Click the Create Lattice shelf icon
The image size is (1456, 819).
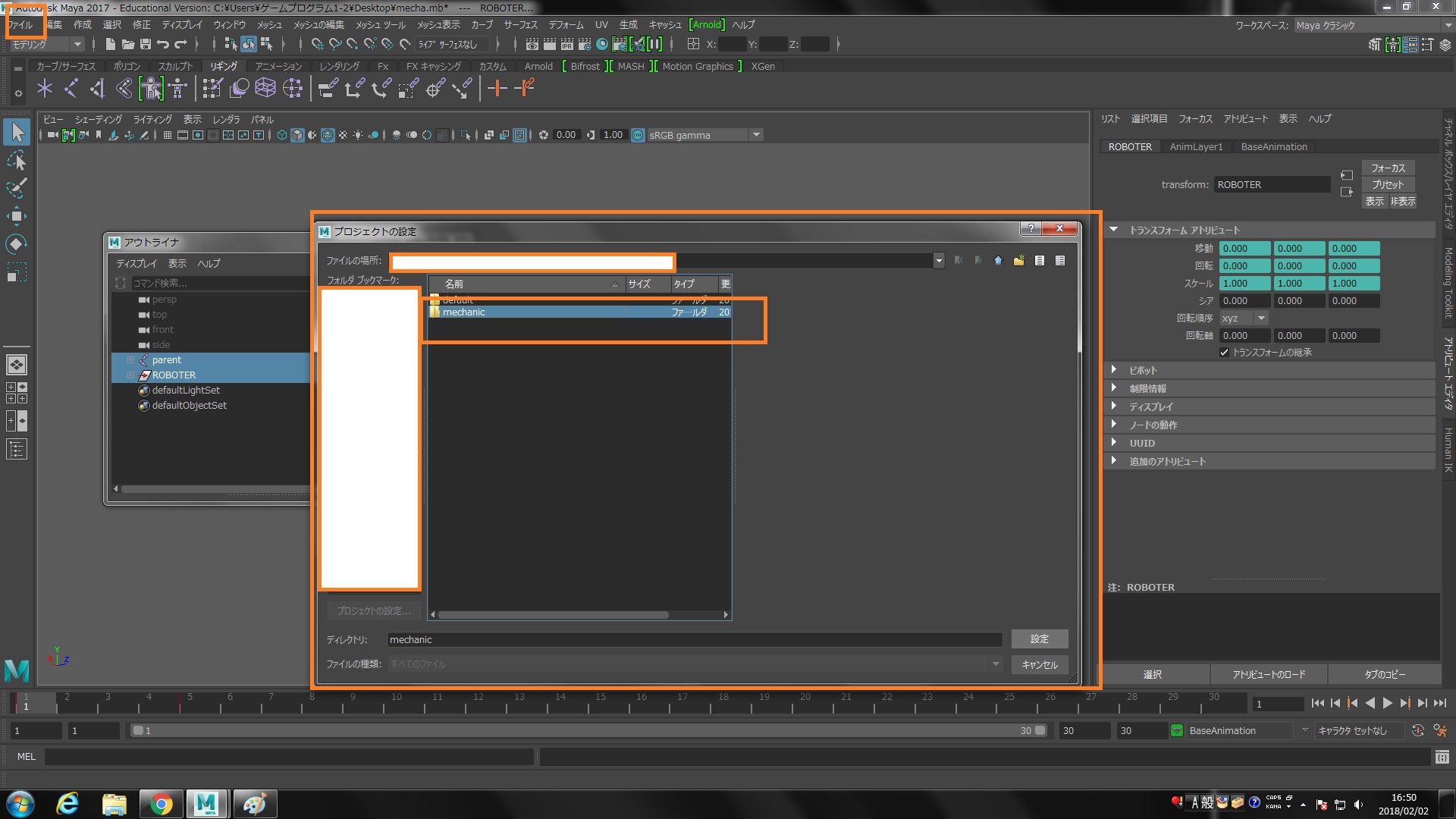click(x=265, y=89)
